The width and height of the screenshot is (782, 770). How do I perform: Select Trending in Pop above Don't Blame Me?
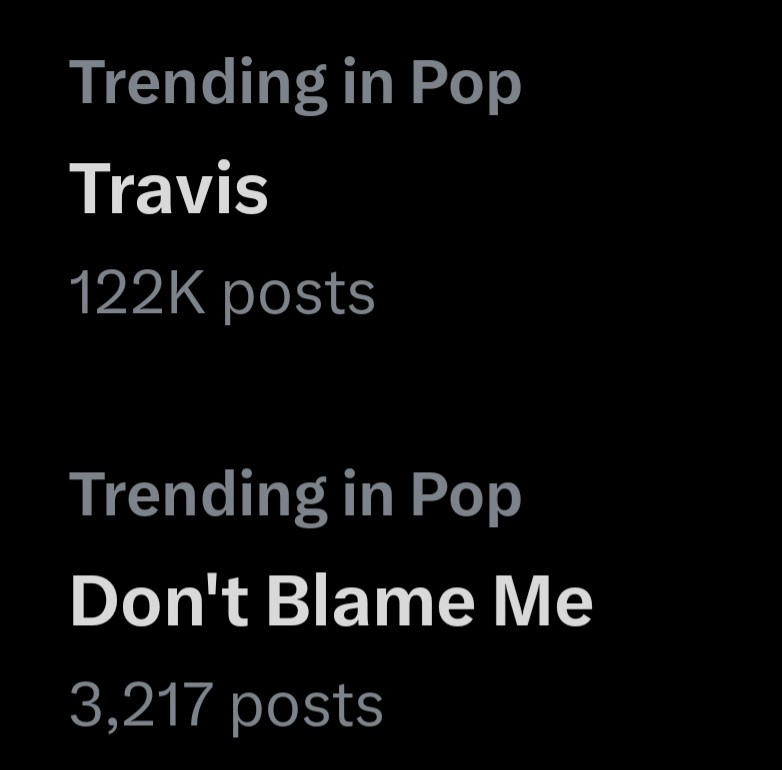[x=295, y=494]
